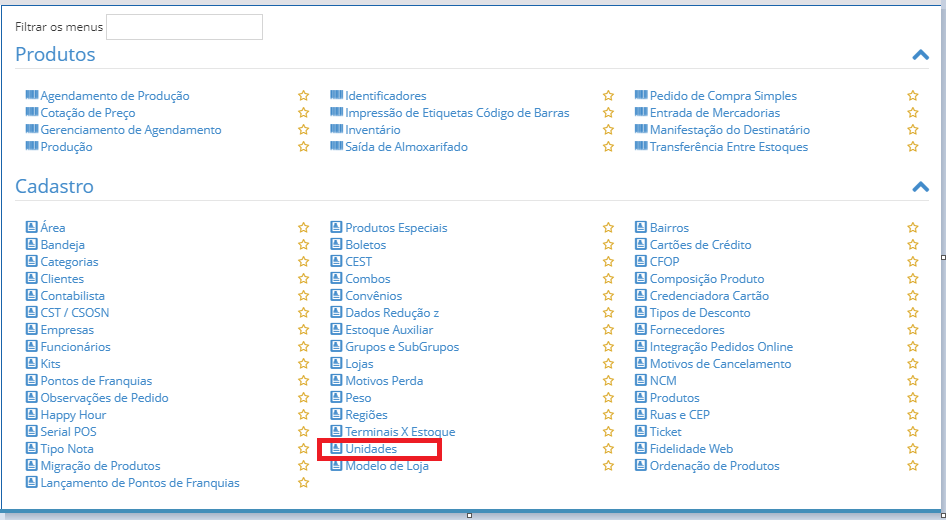The image size is (946, 520).
Task: Click the register icon next to Bairros
Action: click(x=641, y=227)
